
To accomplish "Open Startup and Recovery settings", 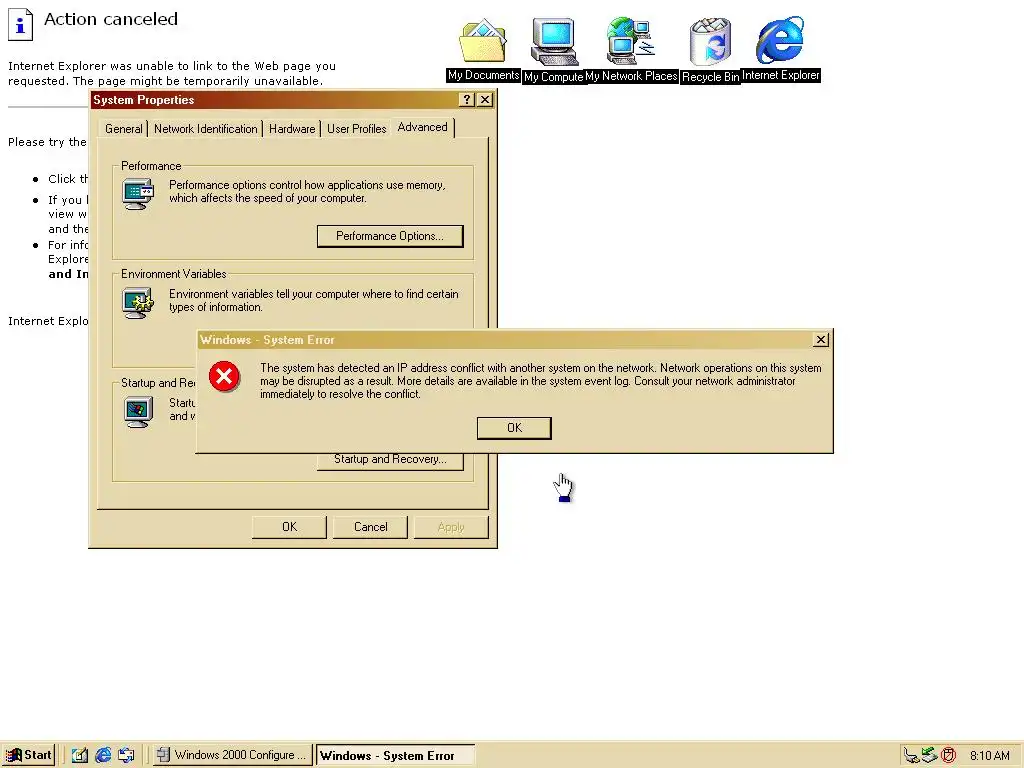I will coord(390,460).
